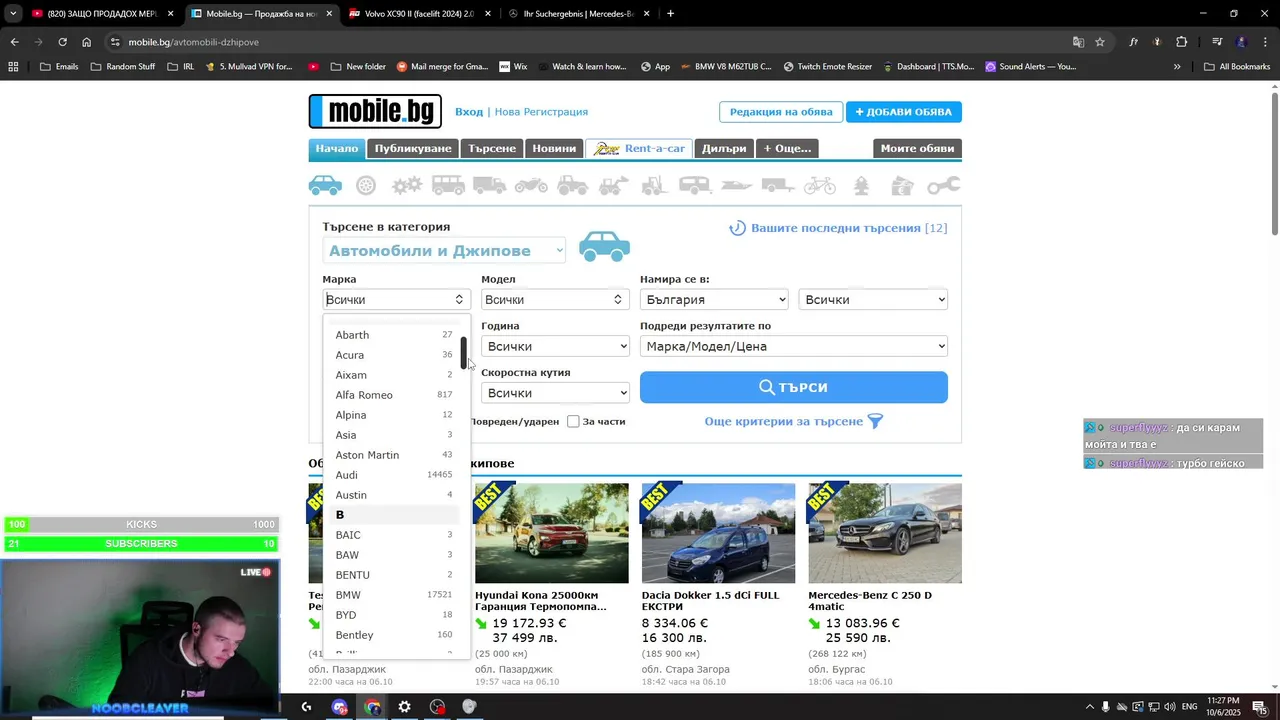Click the ДОБАВИ ОБЯВА button
This screenshot has width=1280, height=720.
904,112
